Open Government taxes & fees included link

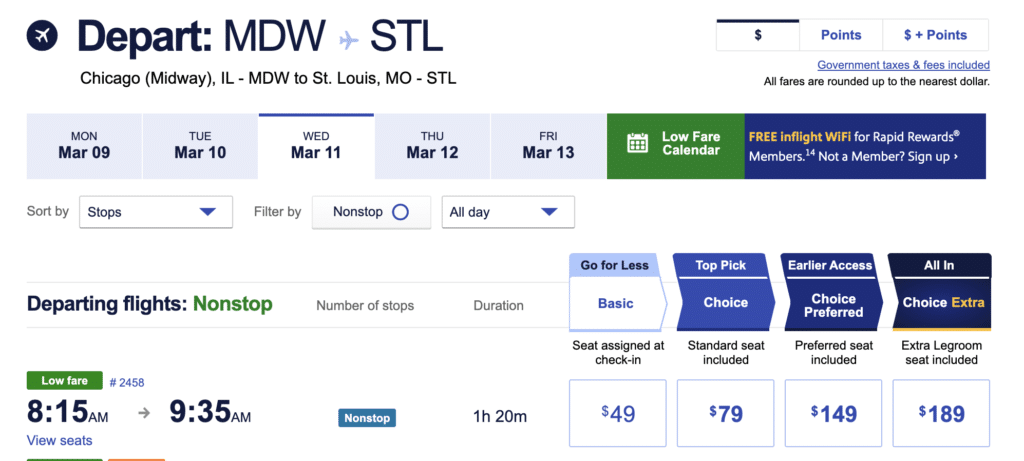click(903, 65)
